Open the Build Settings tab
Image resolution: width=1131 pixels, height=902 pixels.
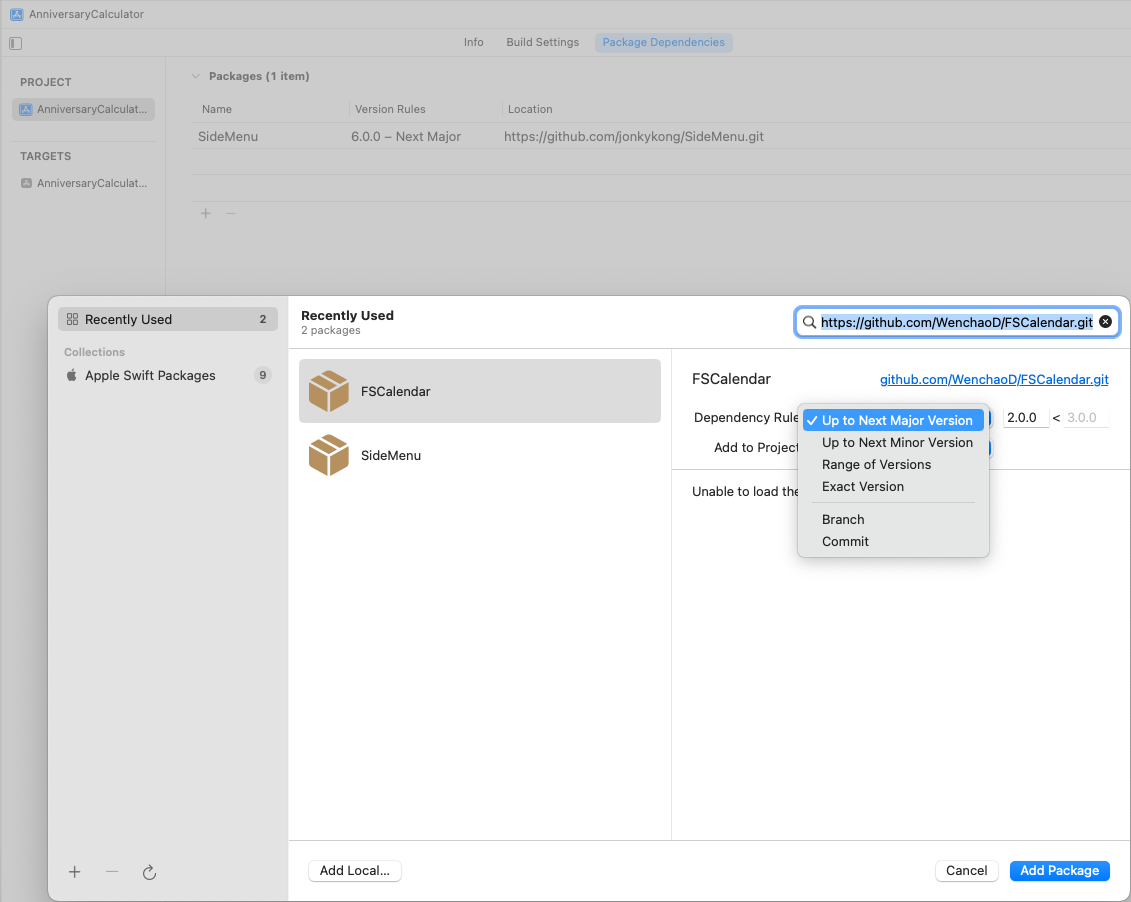coord(542,43)
